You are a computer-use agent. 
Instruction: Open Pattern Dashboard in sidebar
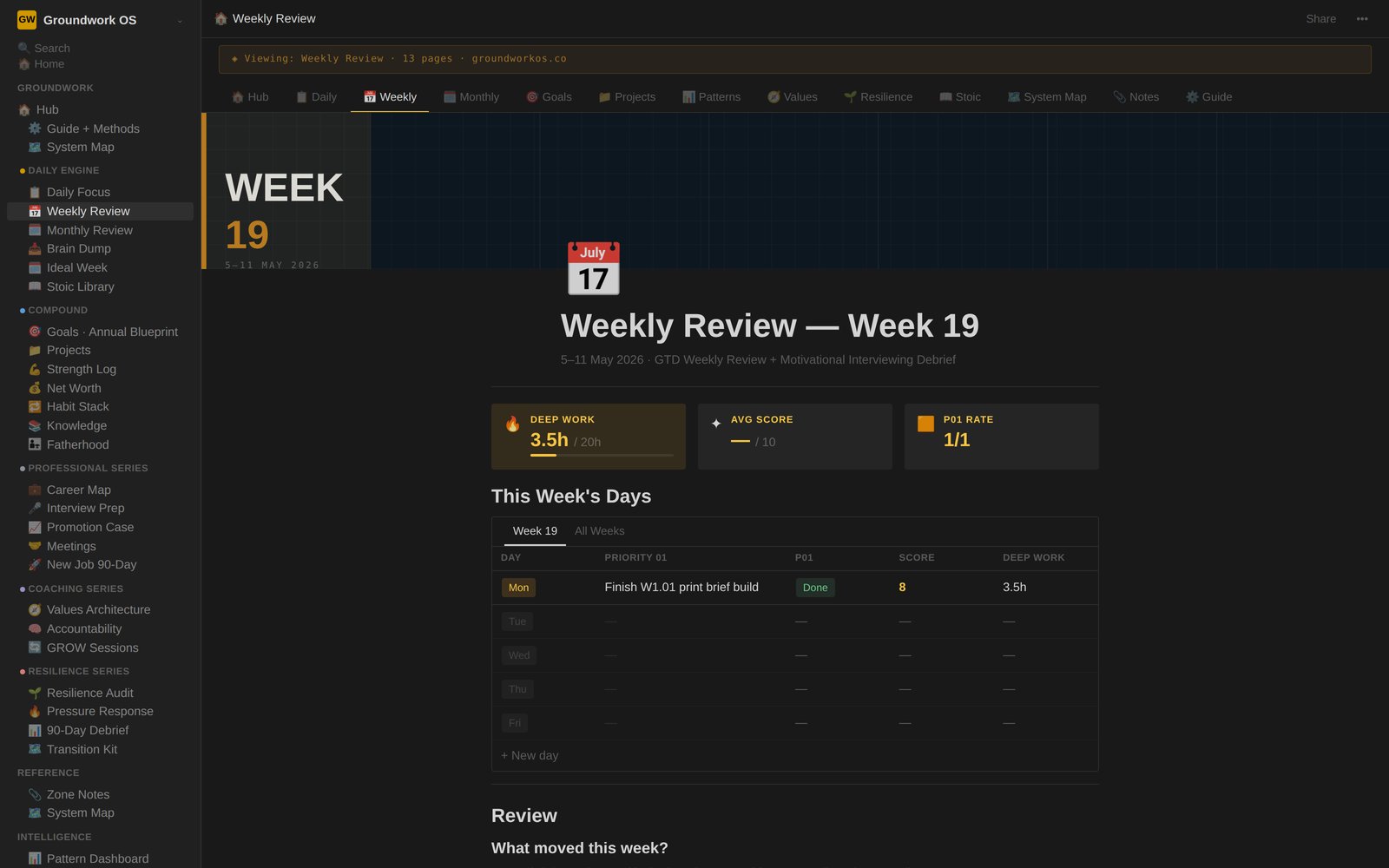(x=101, y=858)
